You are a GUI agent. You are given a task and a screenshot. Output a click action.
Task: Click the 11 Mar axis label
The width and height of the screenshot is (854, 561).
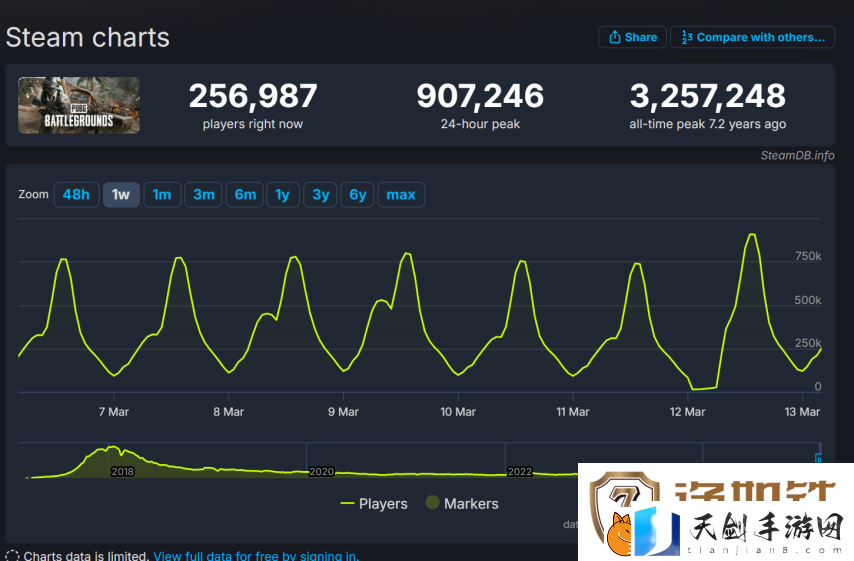point(572,412)
